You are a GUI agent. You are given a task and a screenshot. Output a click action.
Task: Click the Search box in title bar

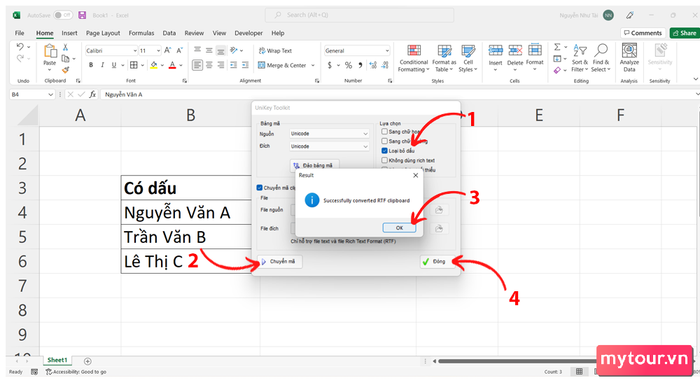click(x=359, y=15)
